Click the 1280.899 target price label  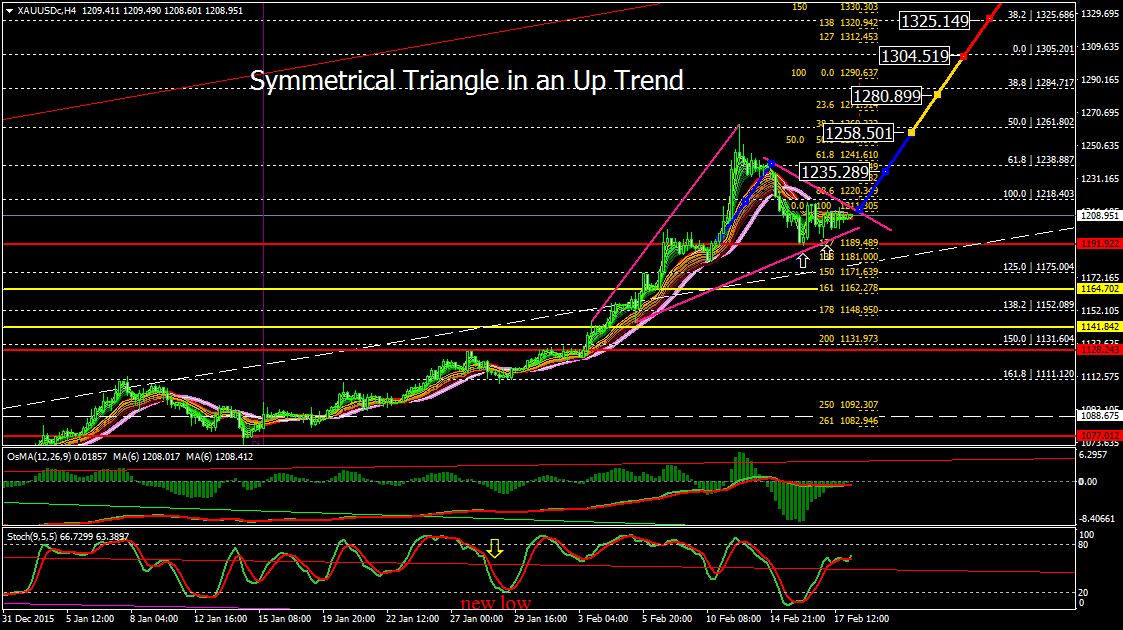pyautogui.click(x=887, y=95)
